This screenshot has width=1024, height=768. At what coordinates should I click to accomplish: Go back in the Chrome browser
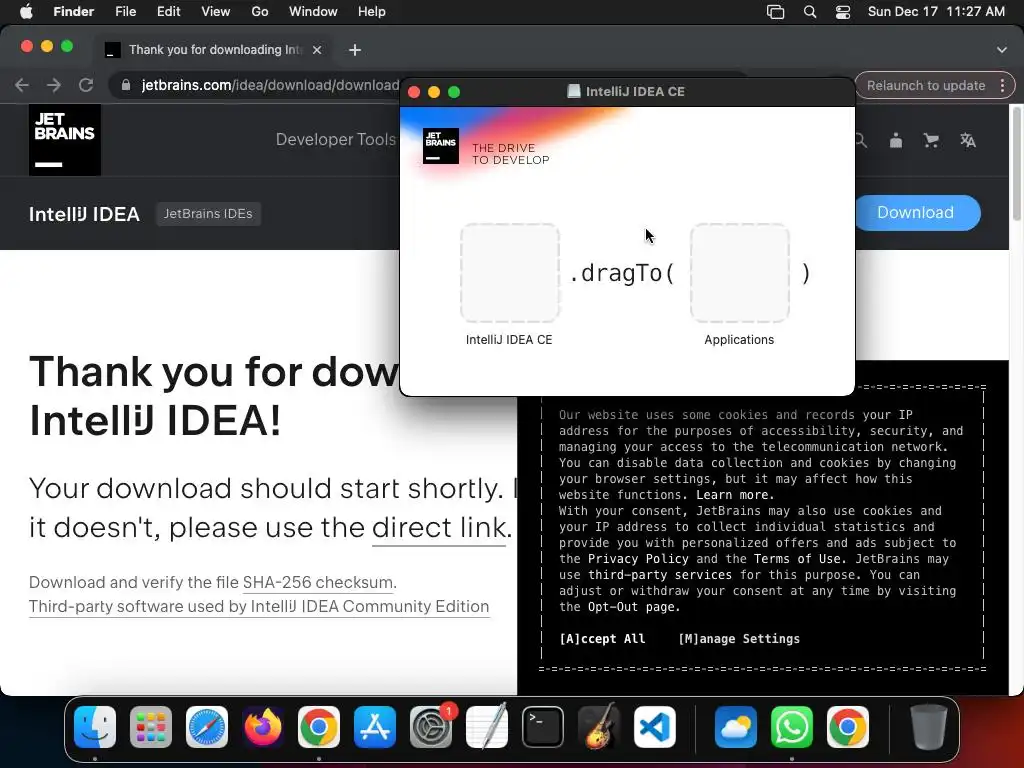(x=22, y=85)
